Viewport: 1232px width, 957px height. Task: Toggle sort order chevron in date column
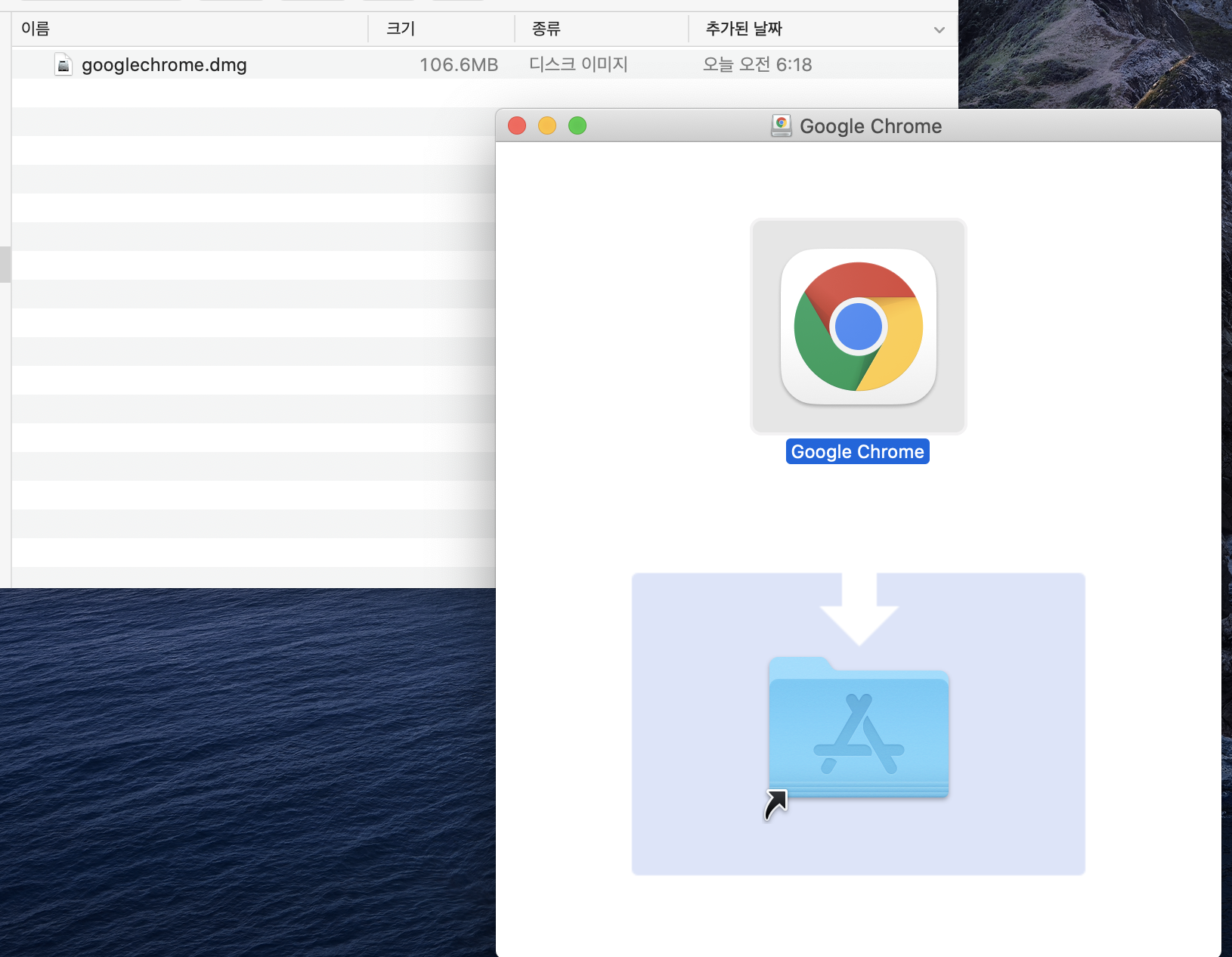(939, 30)
